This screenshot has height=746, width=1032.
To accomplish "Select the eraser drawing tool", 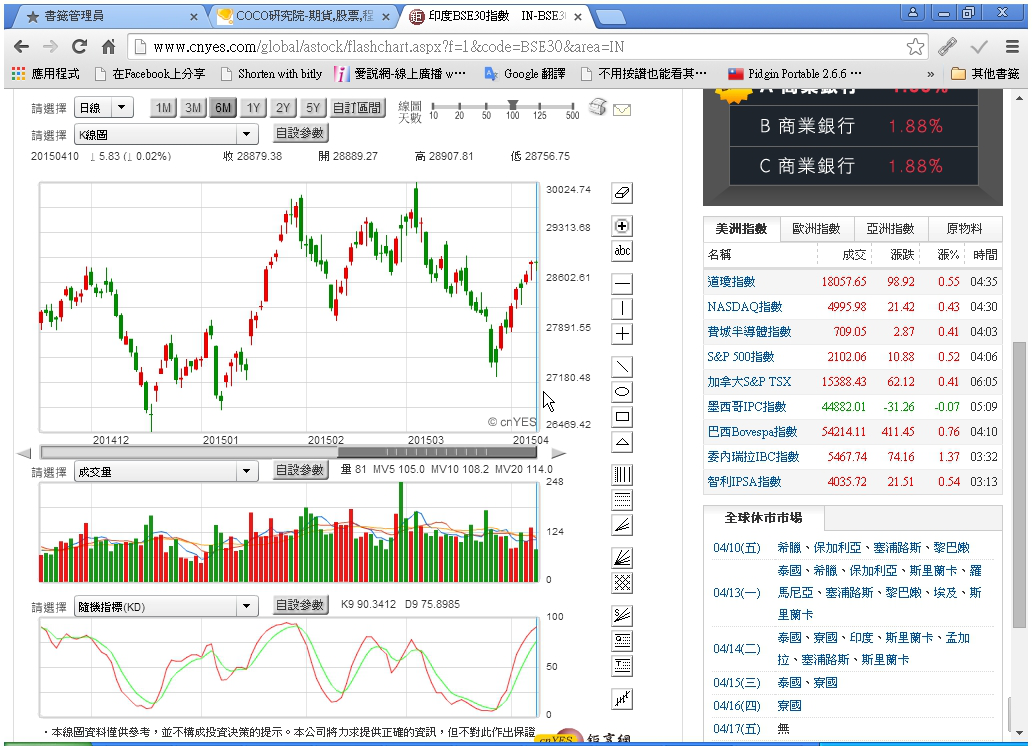I will 622,193.
